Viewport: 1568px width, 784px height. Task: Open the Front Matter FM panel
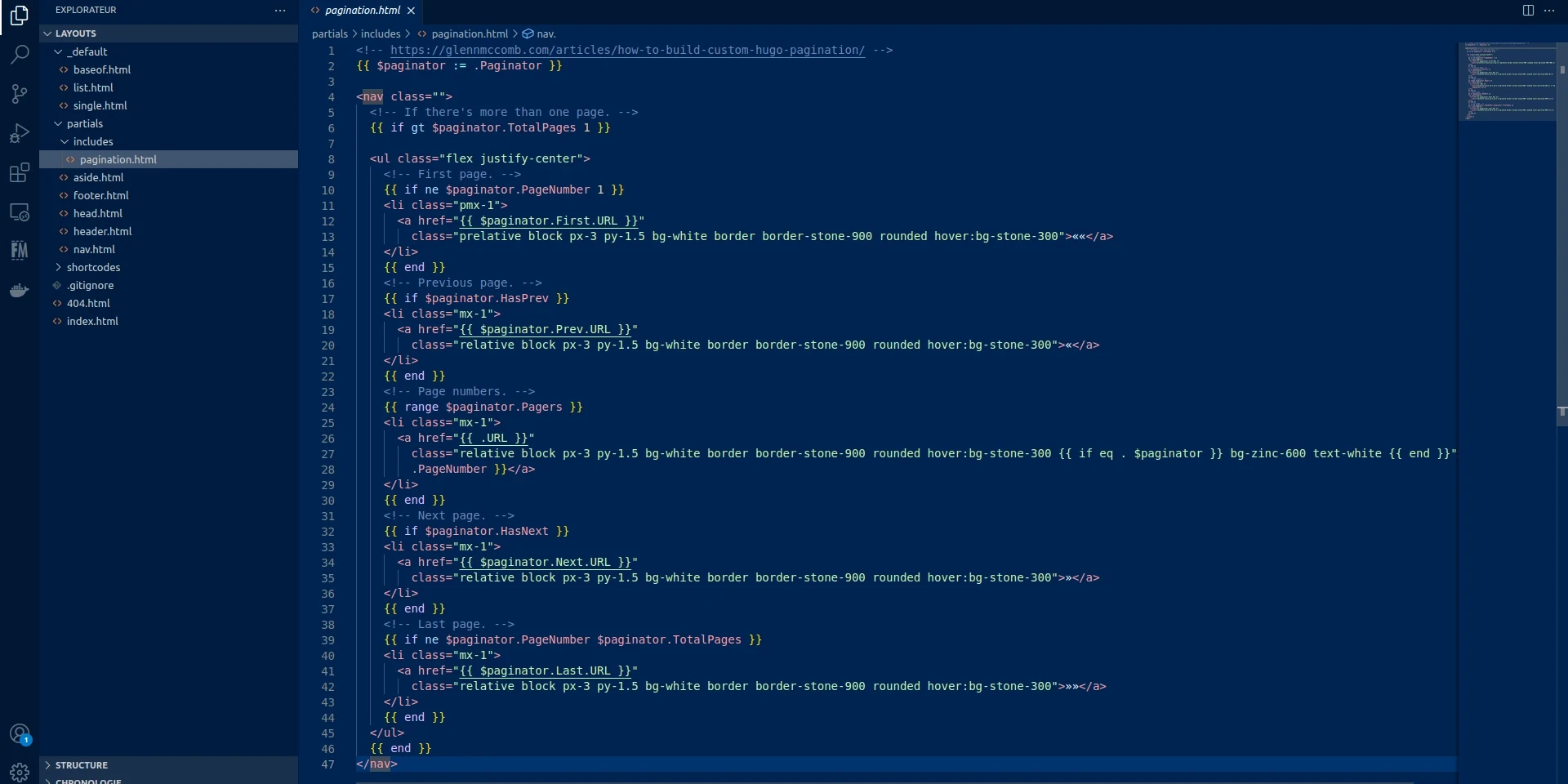[x=20, y=251]
